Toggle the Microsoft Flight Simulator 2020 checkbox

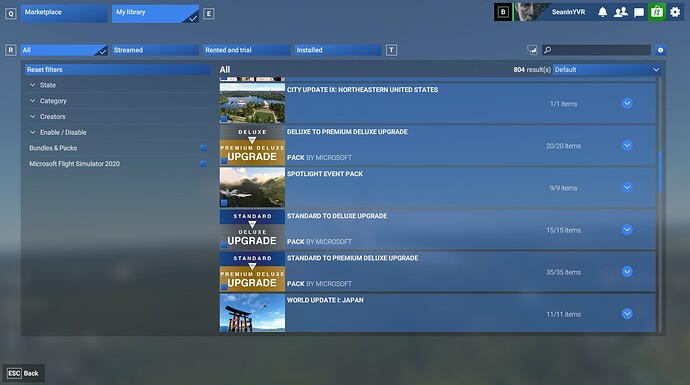coord(203,164)
